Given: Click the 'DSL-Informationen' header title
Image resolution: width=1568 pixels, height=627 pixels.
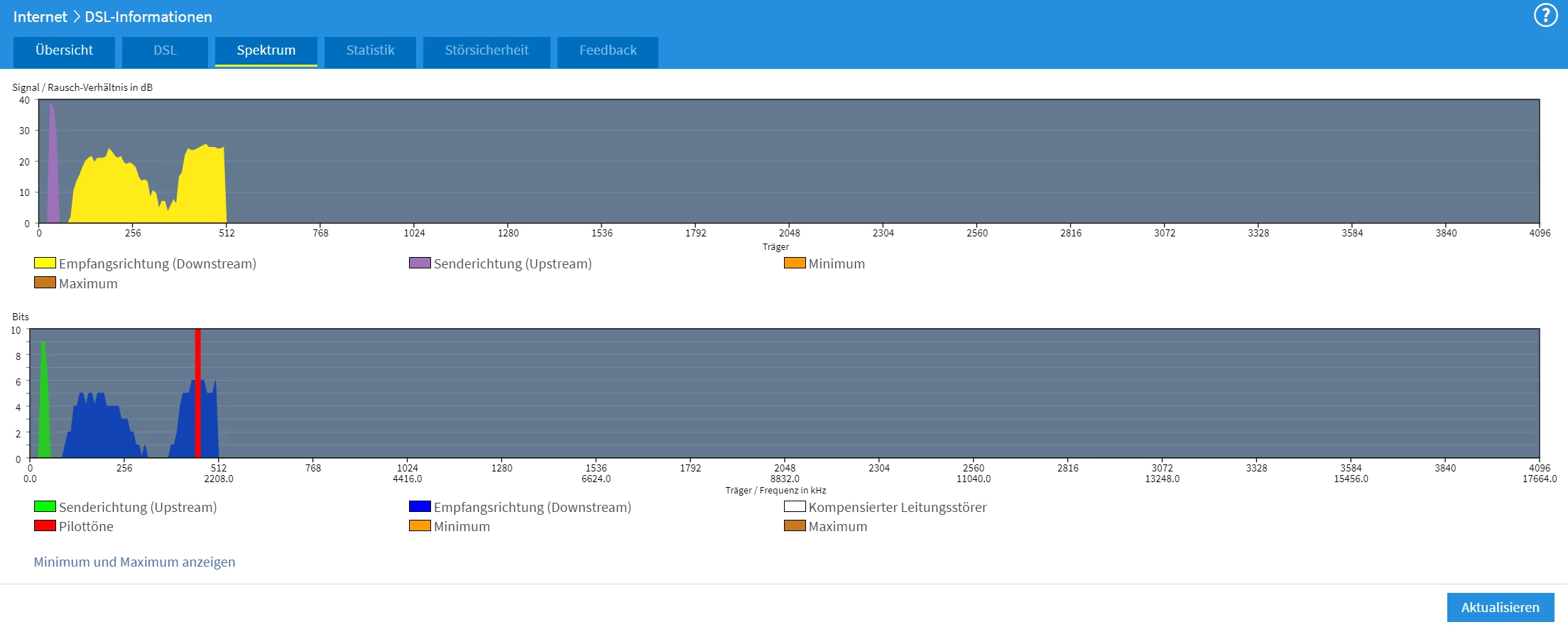Looking at the screenshot, I should pos(148,16).
